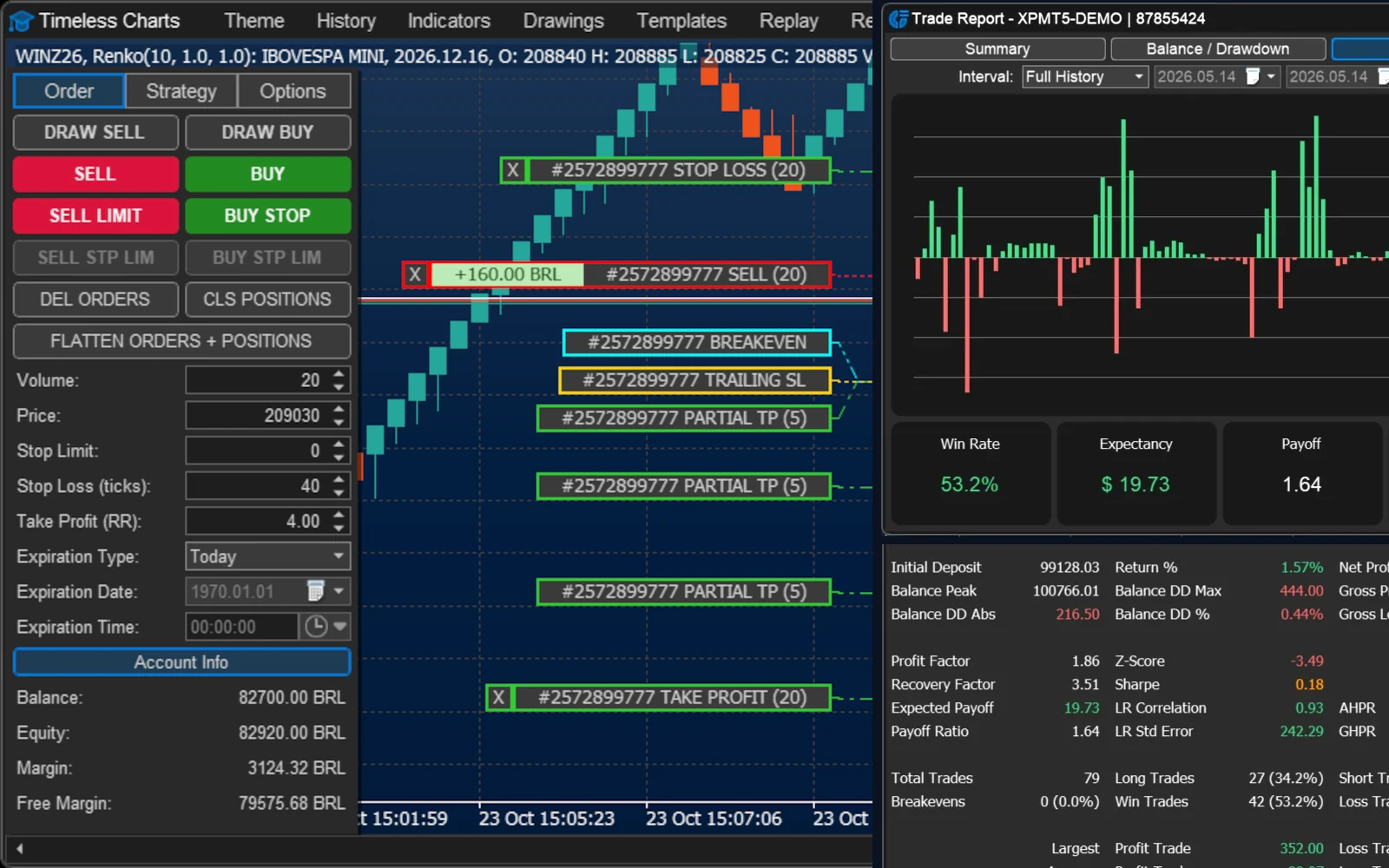Image resolution: width=1389 pixels, height=868 pixels.
Task: Click the Win Rate 53.2% value
Action: pos(970,484)
